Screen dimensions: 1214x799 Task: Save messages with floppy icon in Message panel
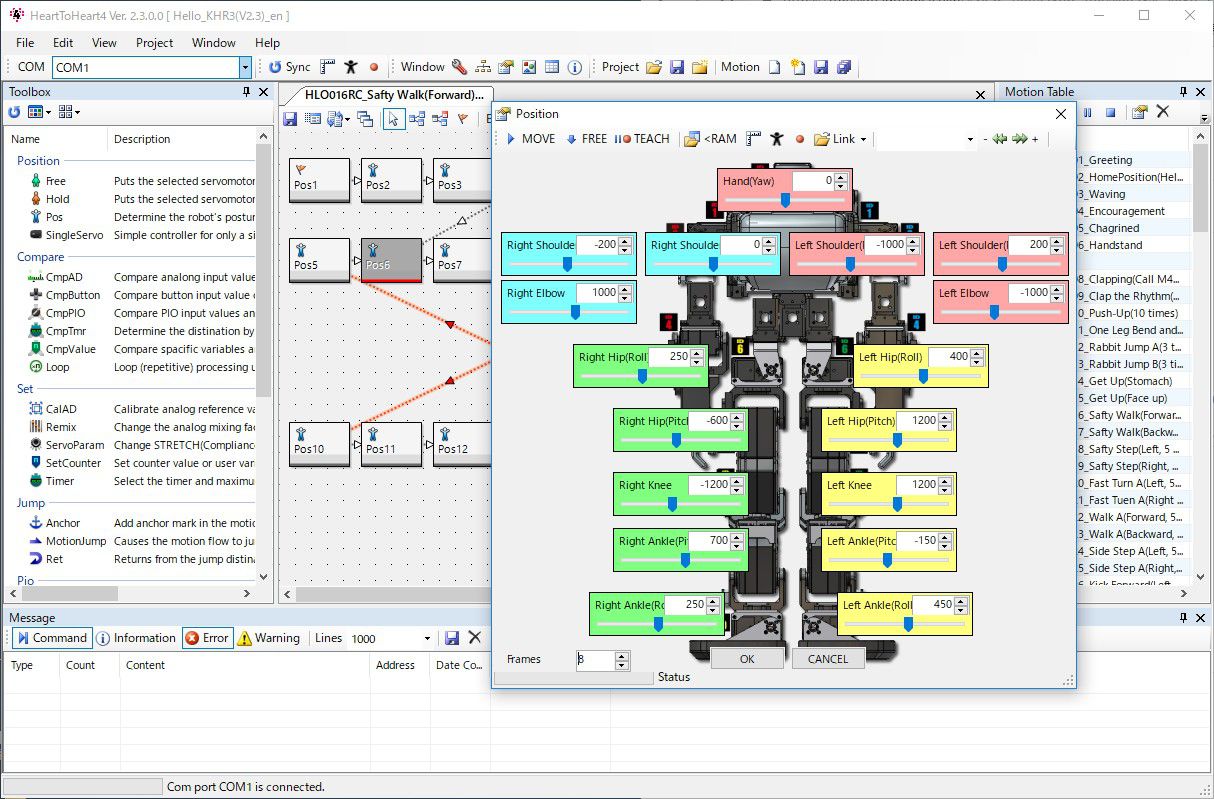click(452, 638)
